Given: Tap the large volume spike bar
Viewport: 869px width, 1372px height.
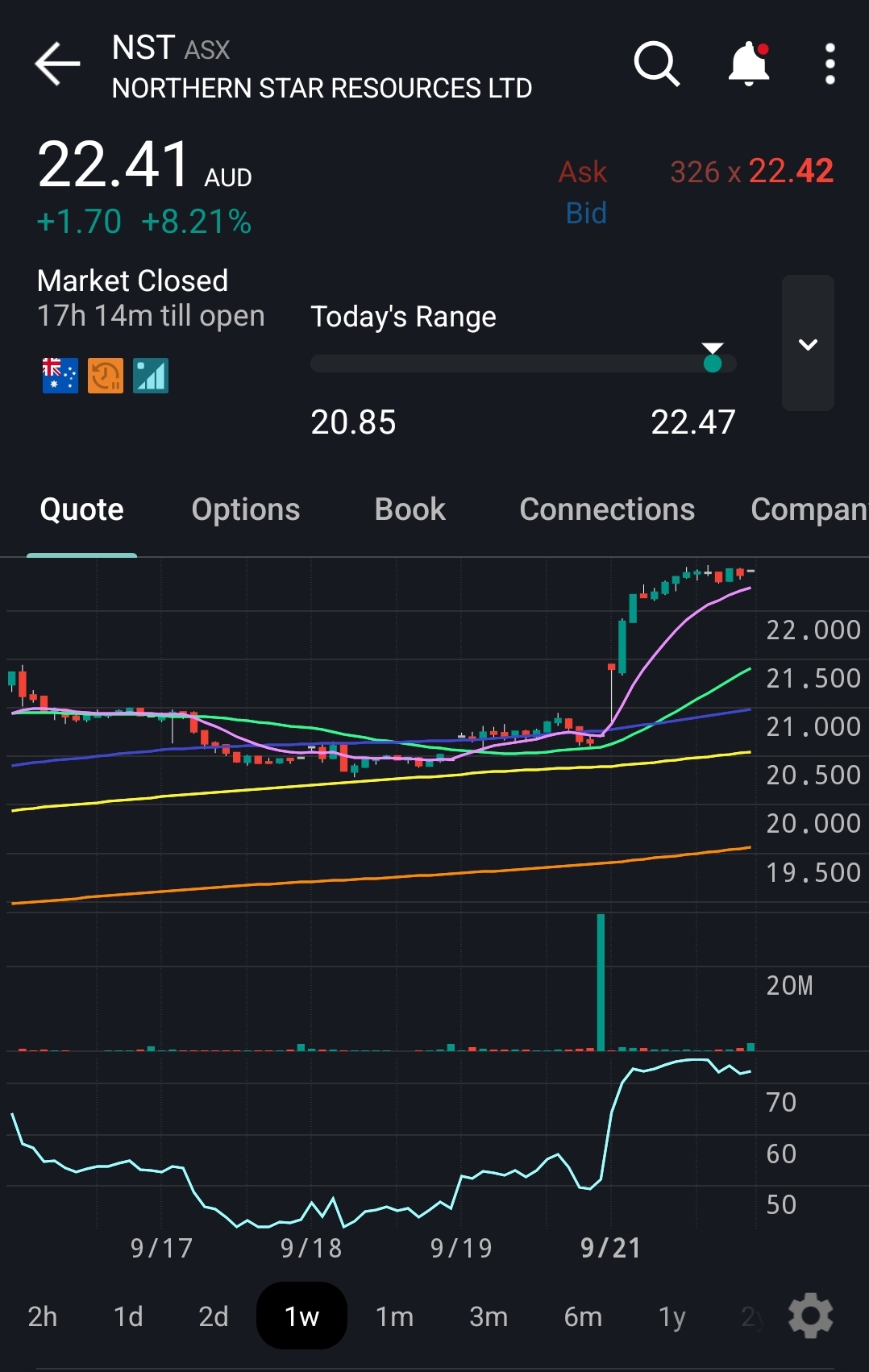Looking at the screenshot, I should [601, 982].
